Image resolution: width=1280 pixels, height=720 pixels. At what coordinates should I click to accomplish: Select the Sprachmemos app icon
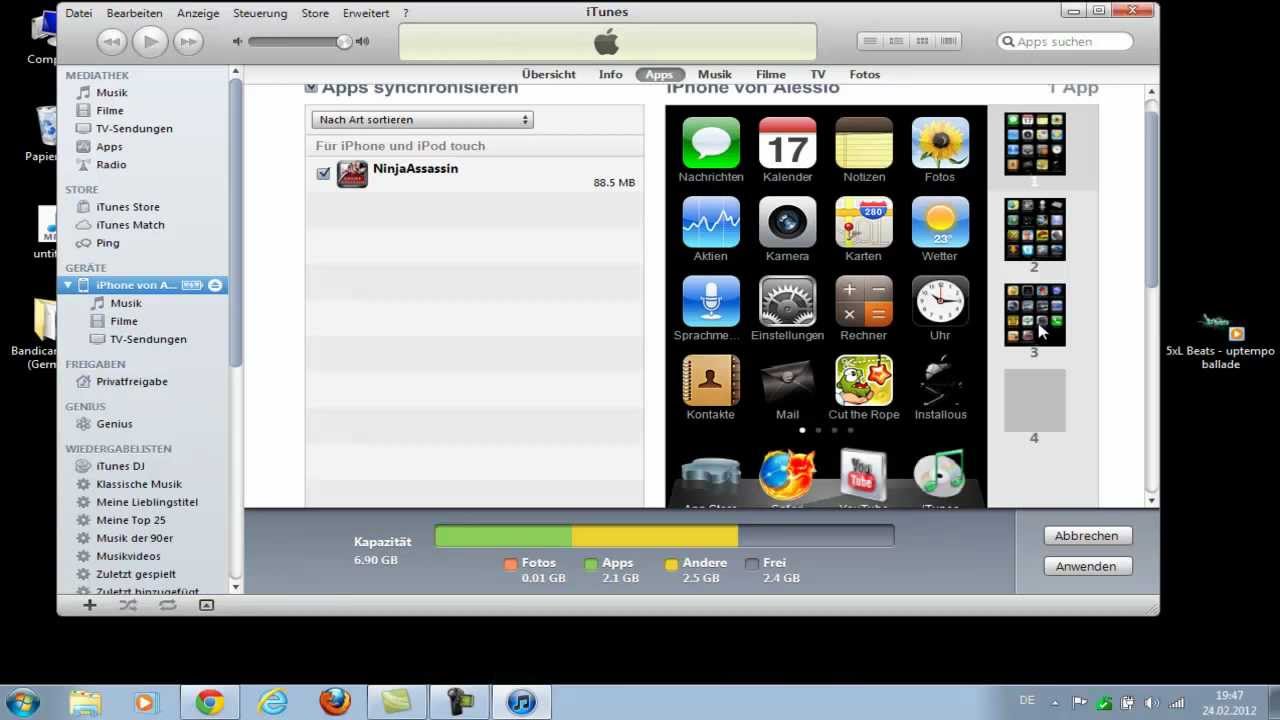coord(711,301)
